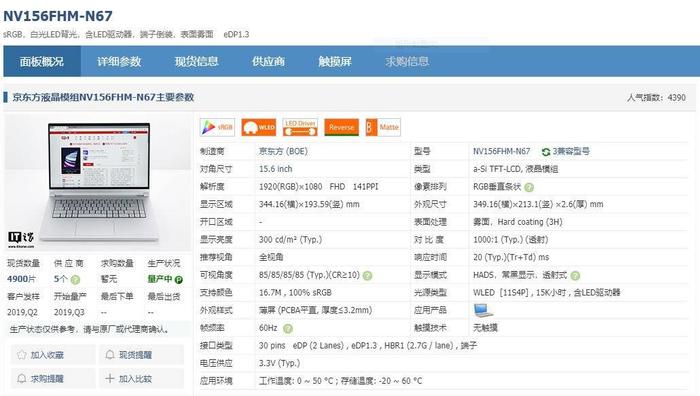Click the 344.16(横)×193.59(竖) mm display area value

tap(309, 204)
